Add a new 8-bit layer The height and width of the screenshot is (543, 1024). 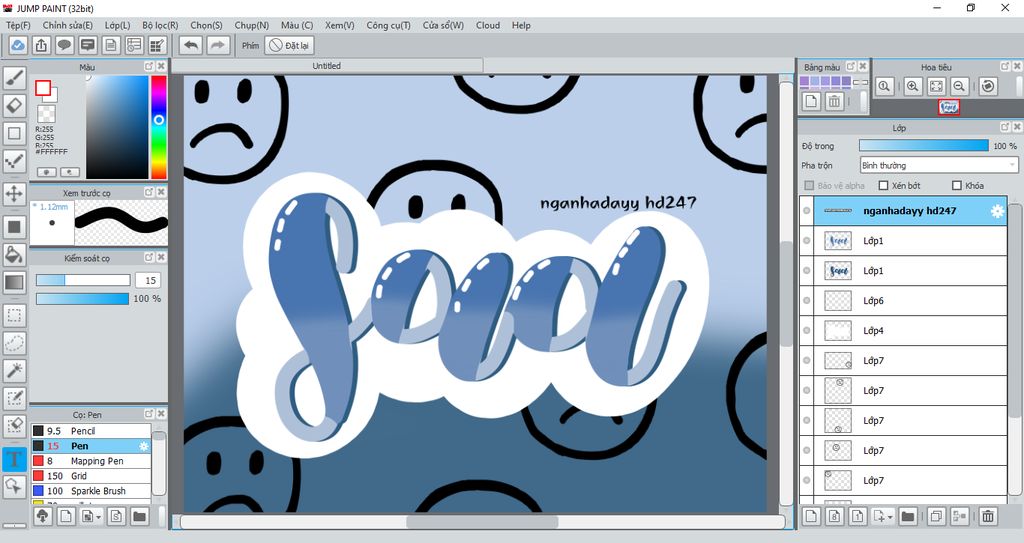[834, 516]
